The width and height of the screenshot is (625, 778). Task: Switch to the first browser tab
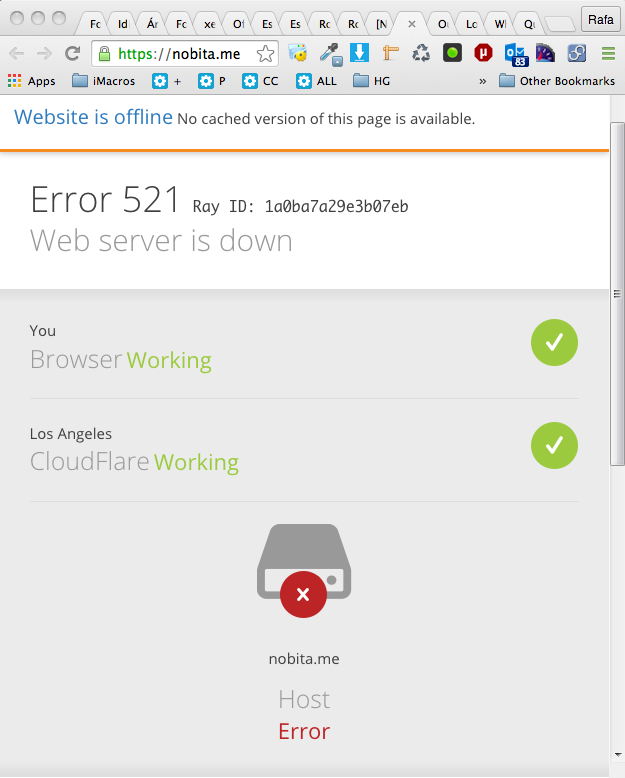pyautogui.click(x=94, y=22)
